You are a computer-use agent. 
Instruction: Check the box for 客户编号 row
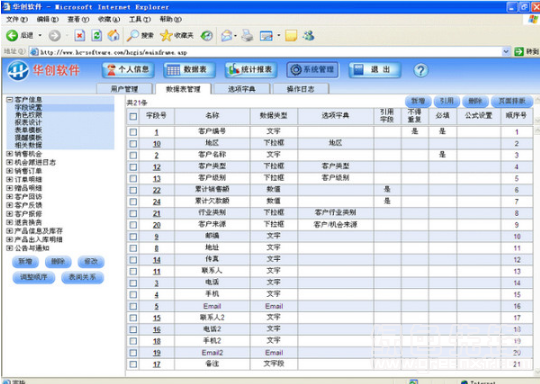click(133, 132)
